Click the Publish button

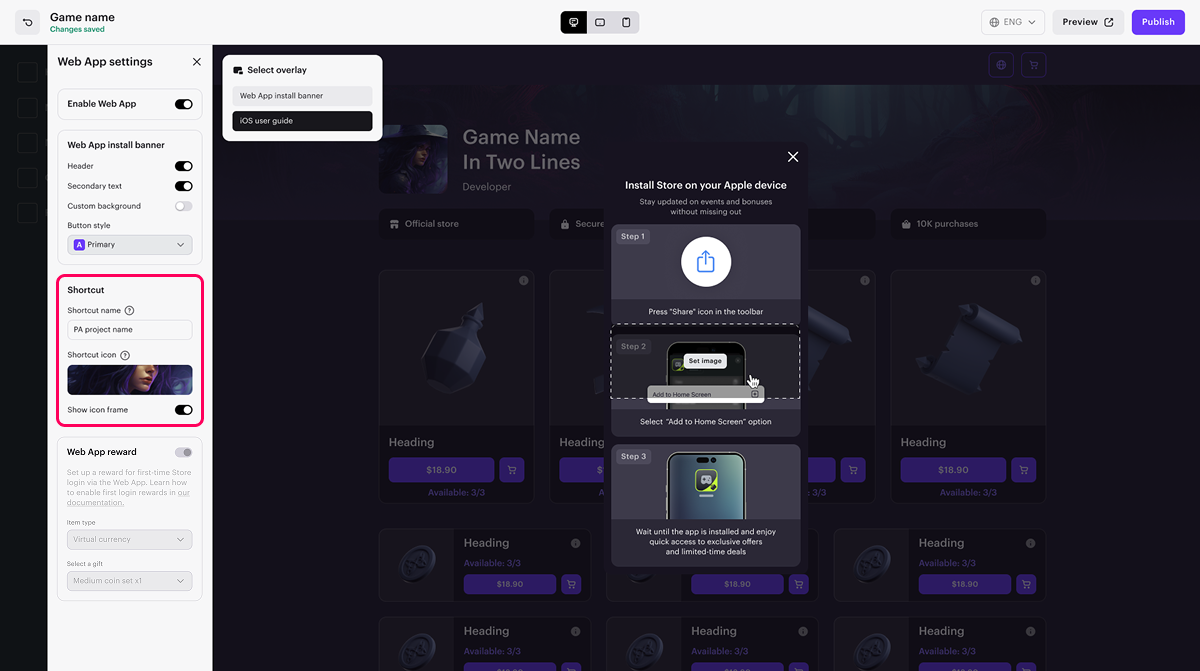pos(1157,22)
